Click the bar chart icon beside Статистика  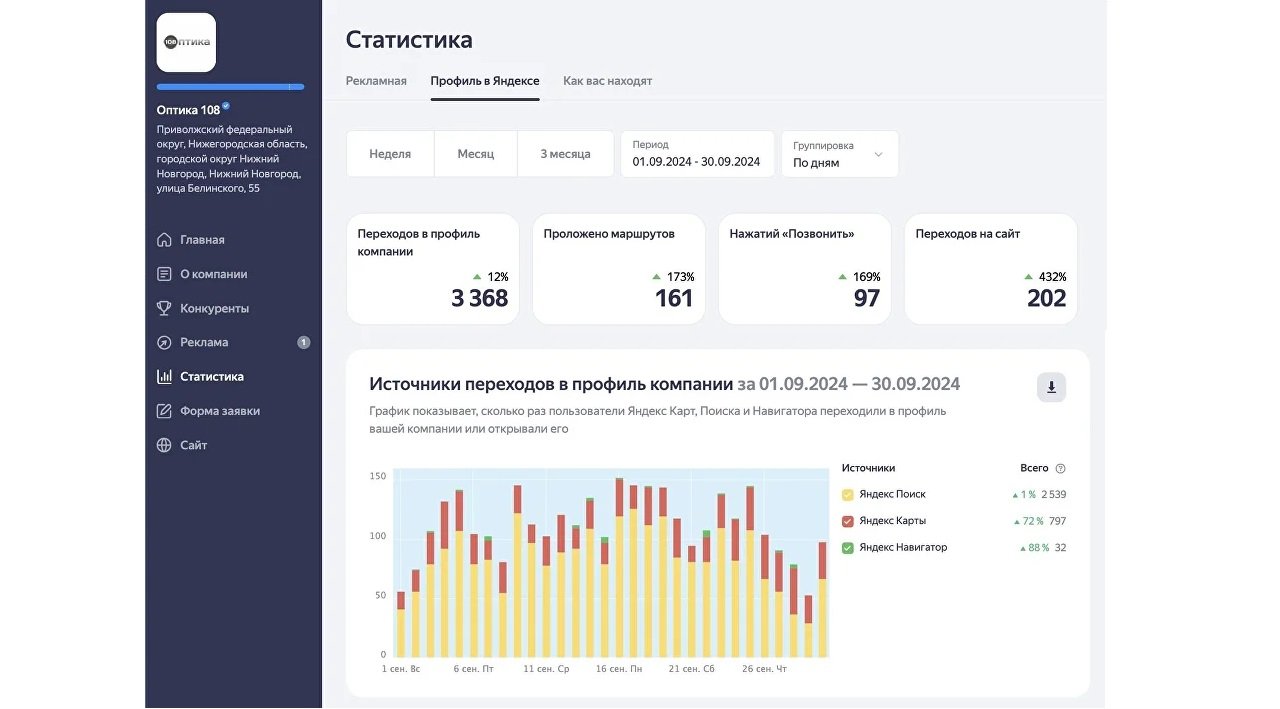(x=164, y=377)
